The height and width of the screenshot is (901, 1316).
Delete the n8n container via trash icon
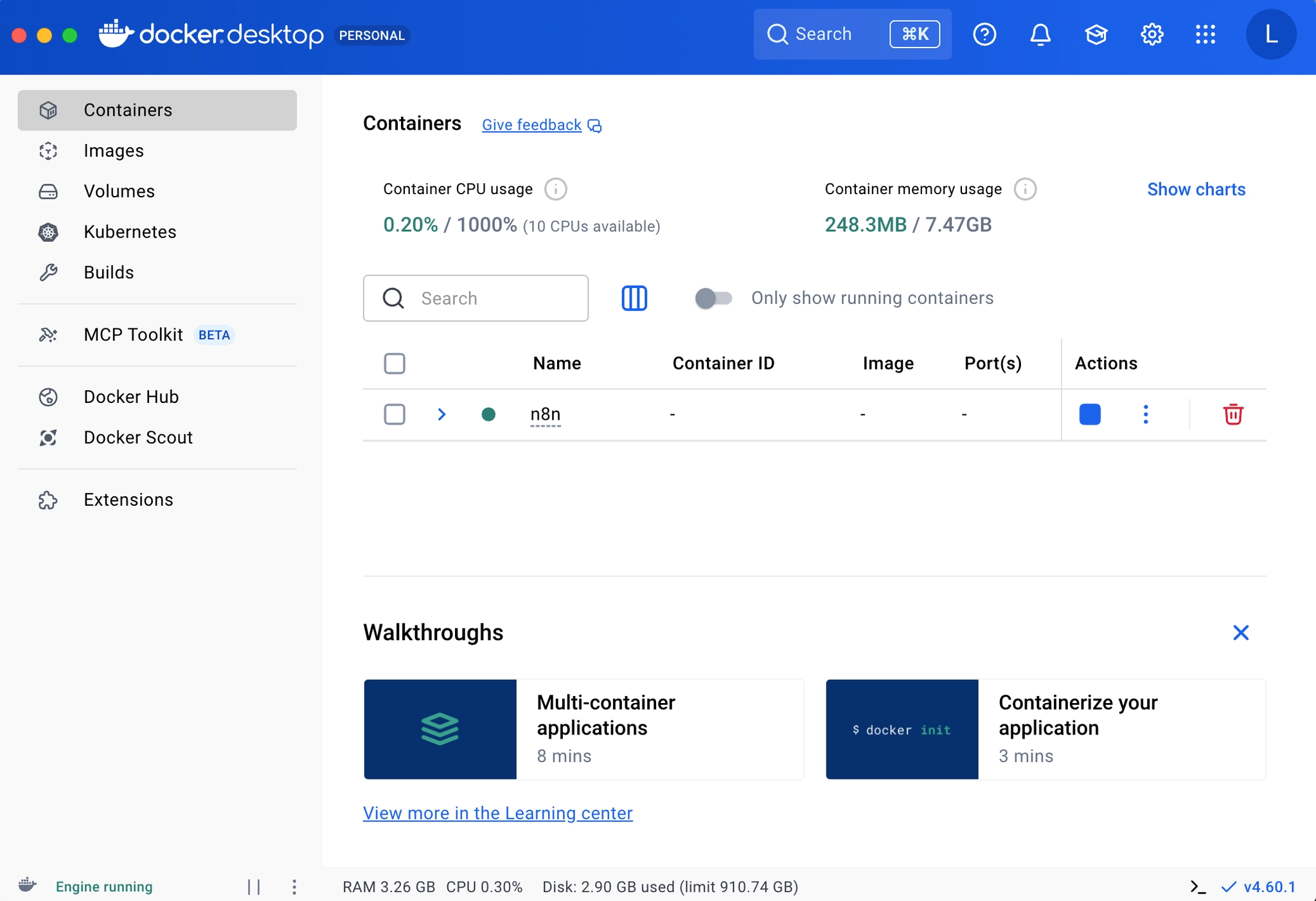coord(1232,415)
